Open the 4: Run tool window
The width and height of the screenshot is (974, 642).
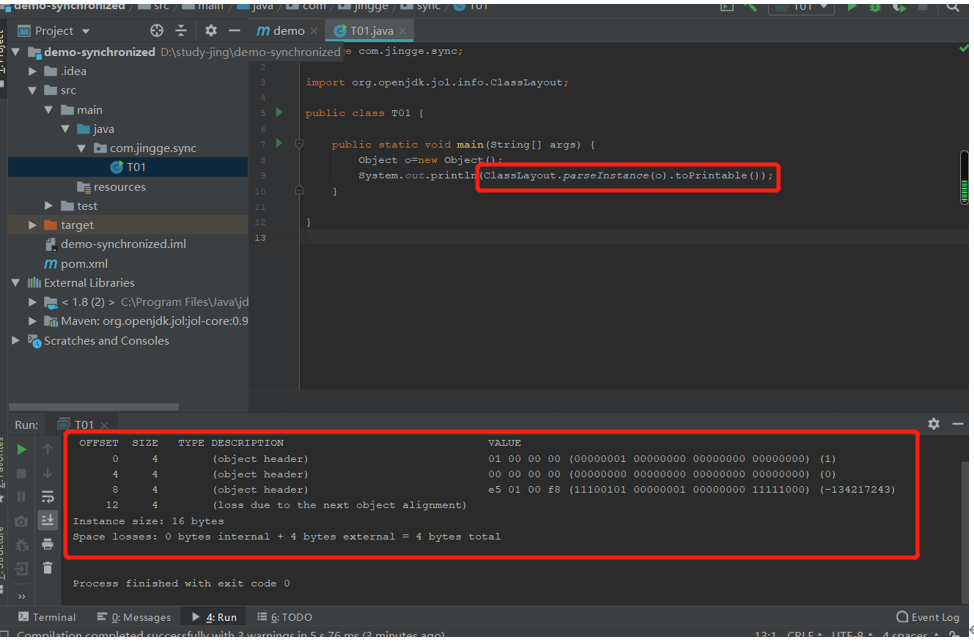click(214, 617)
